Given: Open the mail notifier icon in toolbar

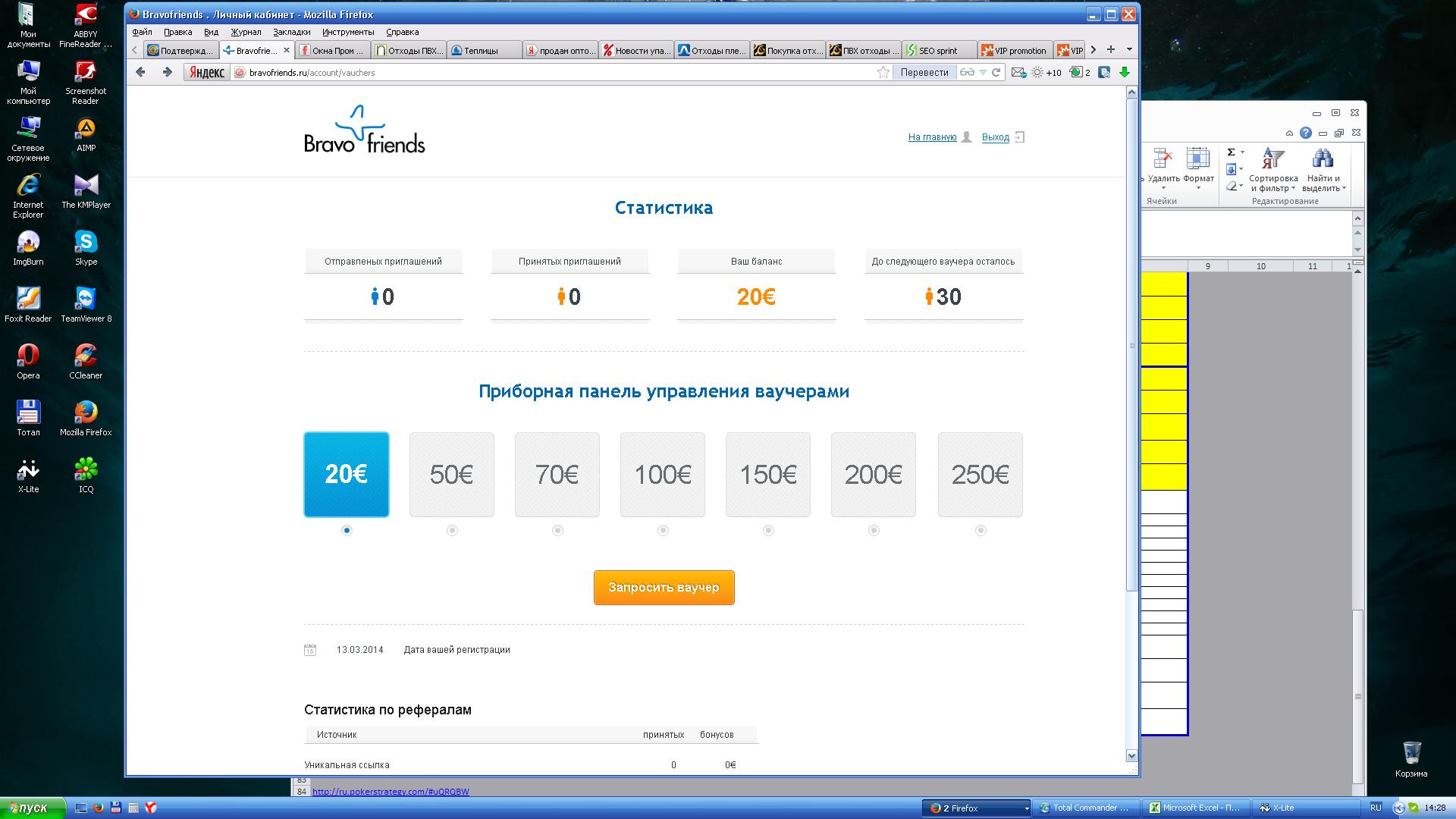Looking at the screenshot, I should pos(1018,72).
